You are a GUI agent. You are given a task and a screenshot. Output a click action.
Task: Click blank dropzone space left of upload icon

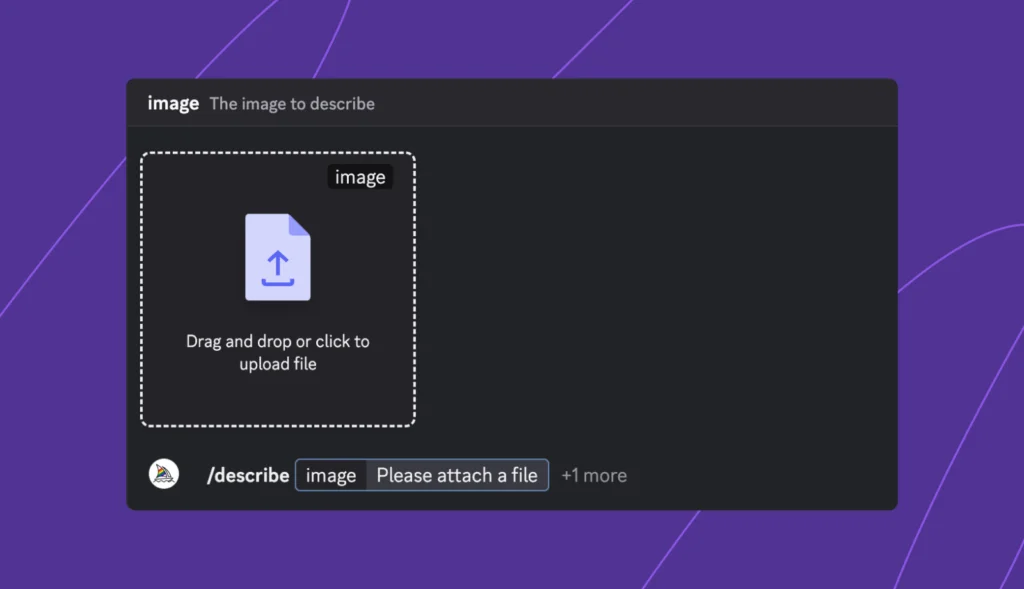[190, 255]
